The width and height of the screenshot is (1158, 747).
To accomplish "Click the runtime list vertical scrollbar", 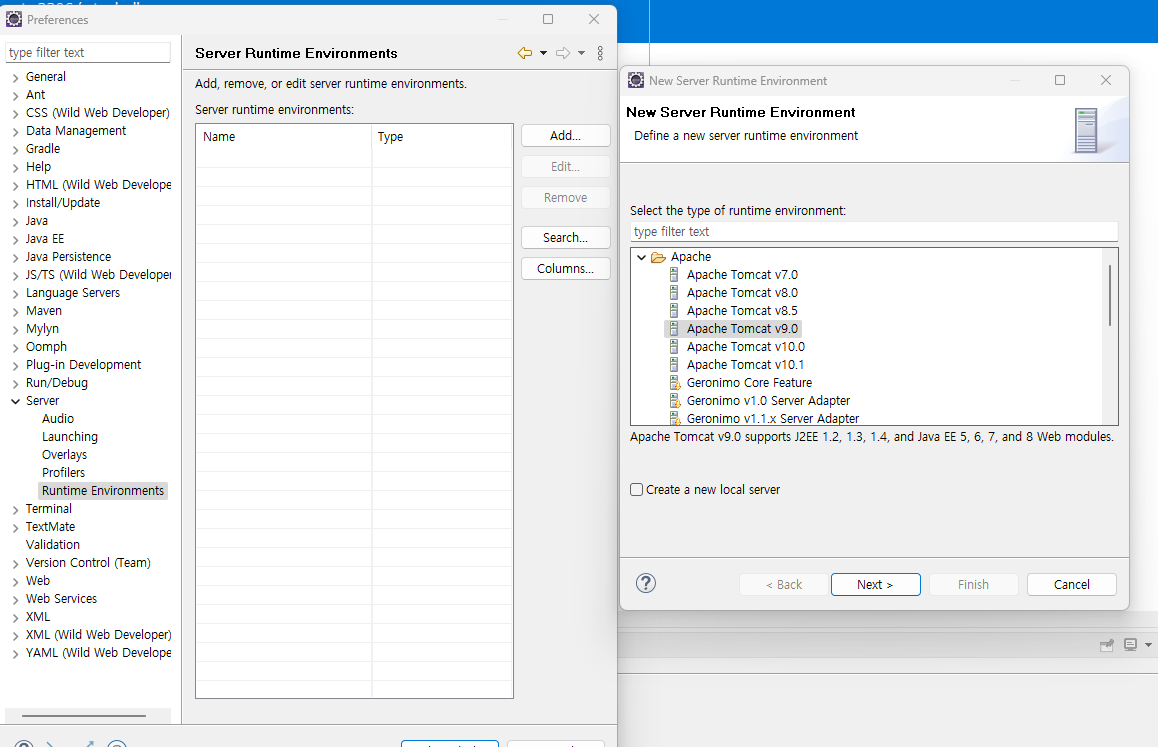I will click(x=1110, y=296).
